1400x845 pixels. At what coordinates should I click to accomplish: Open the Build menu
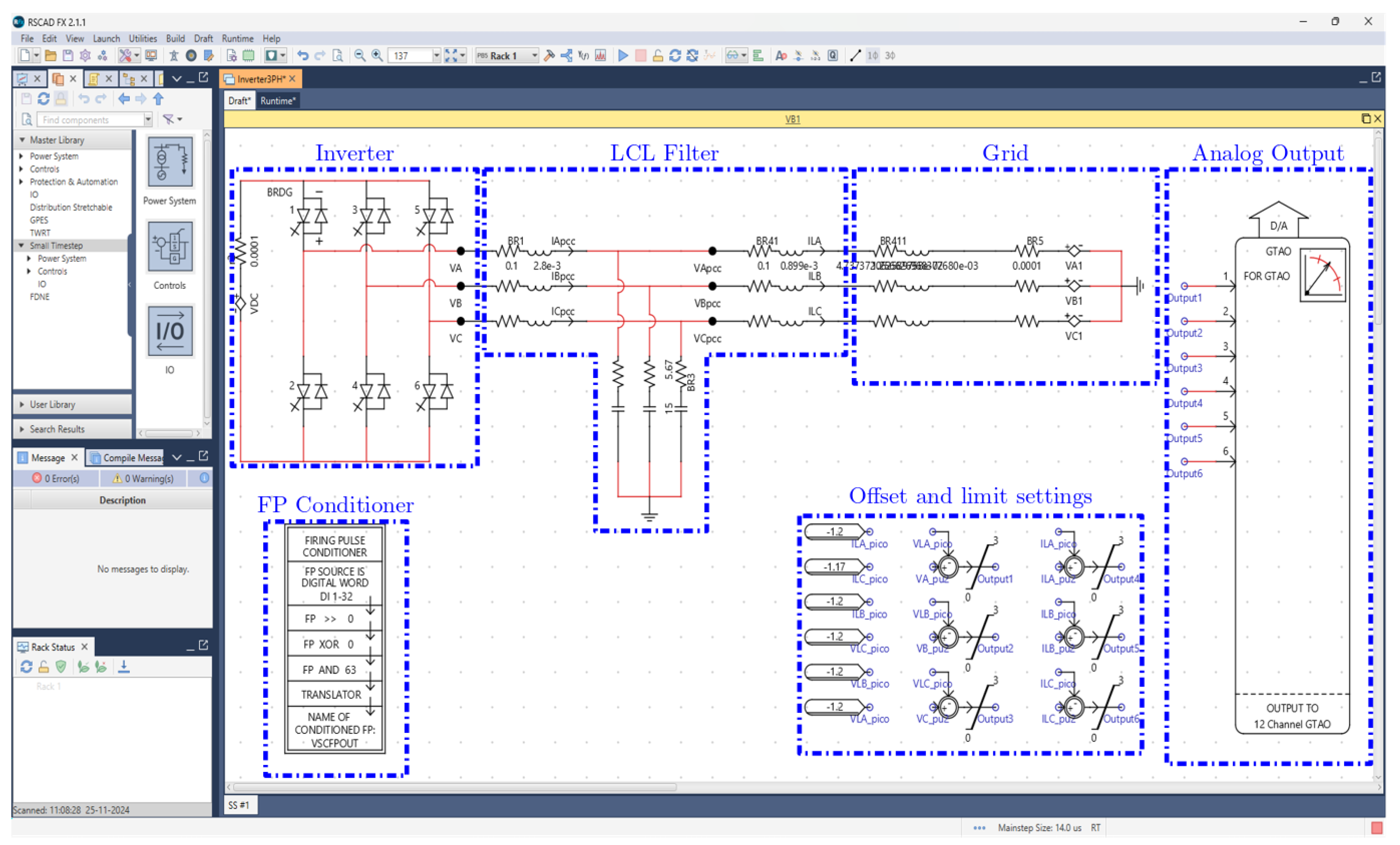(x=175, y=38)
